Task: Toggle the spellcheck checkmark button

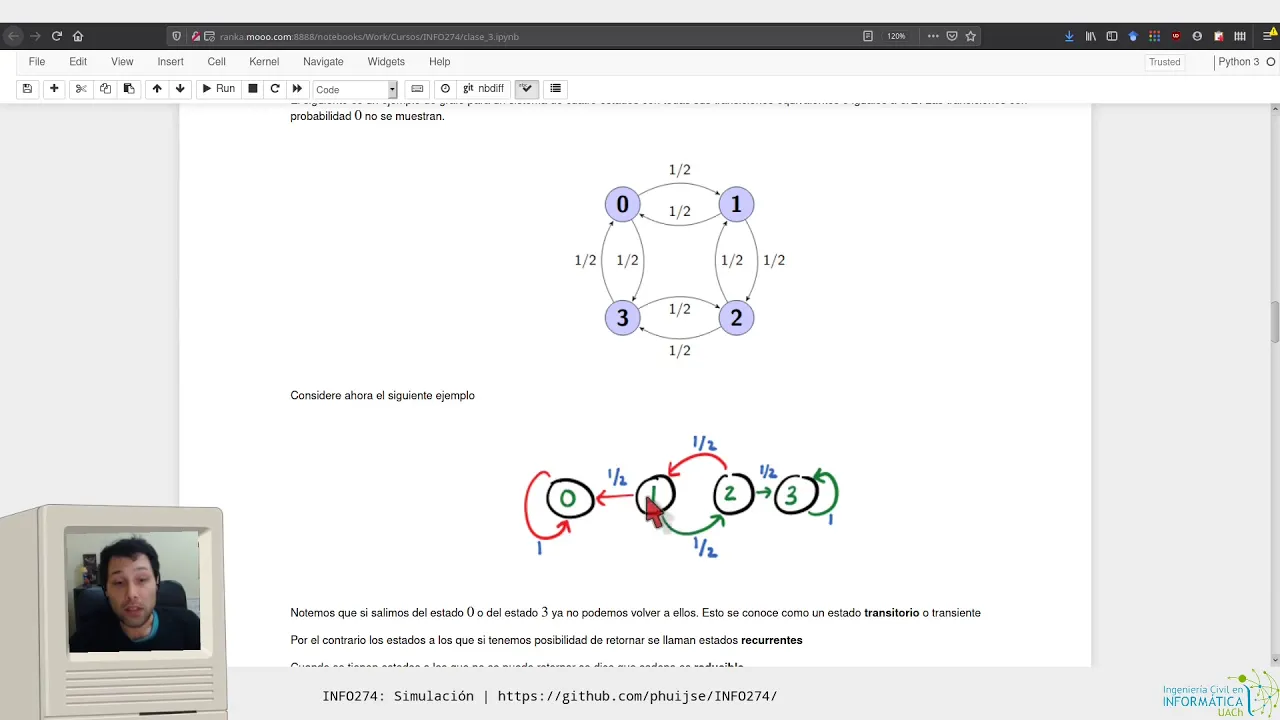Action: (x=526, y=89)
